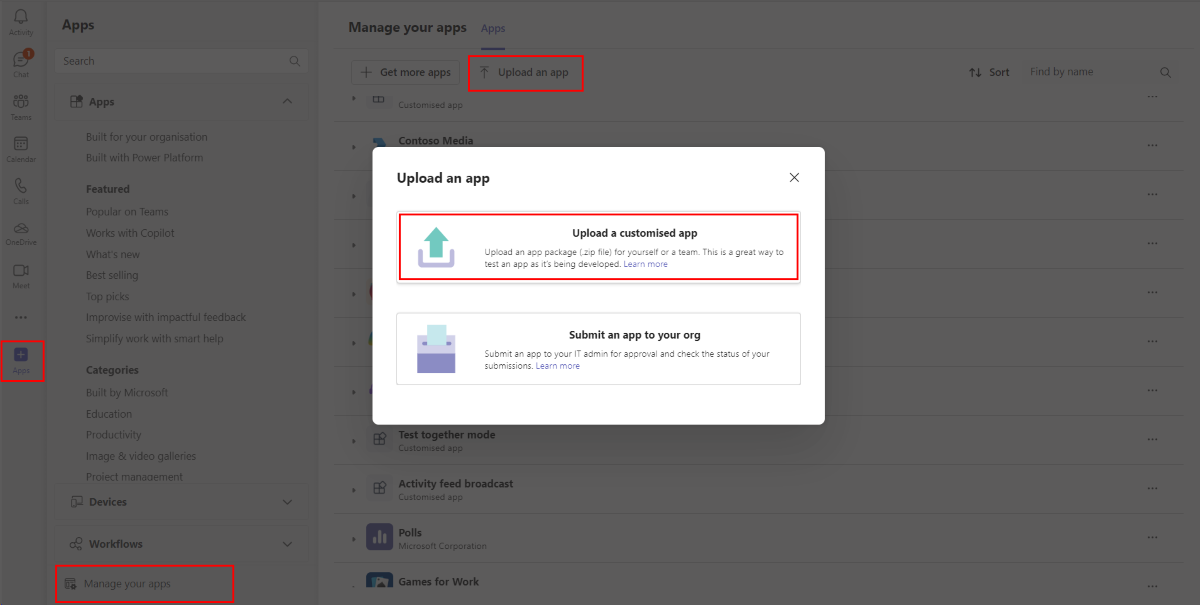
Task: Expand the Workflows section
Action: coord(287,543)
